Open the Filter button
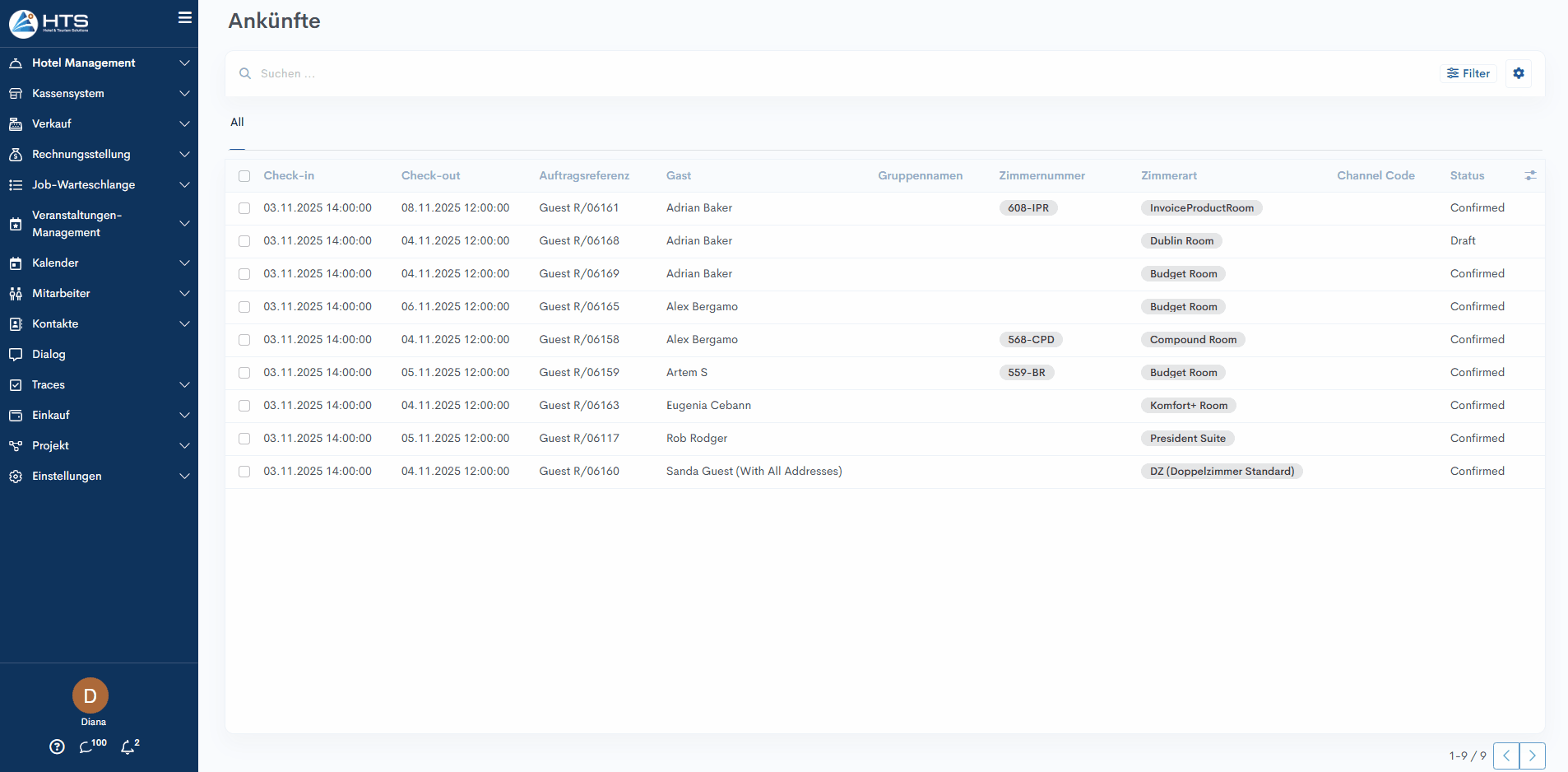The image size is (1568, 772). click(x=1468, y=73)
